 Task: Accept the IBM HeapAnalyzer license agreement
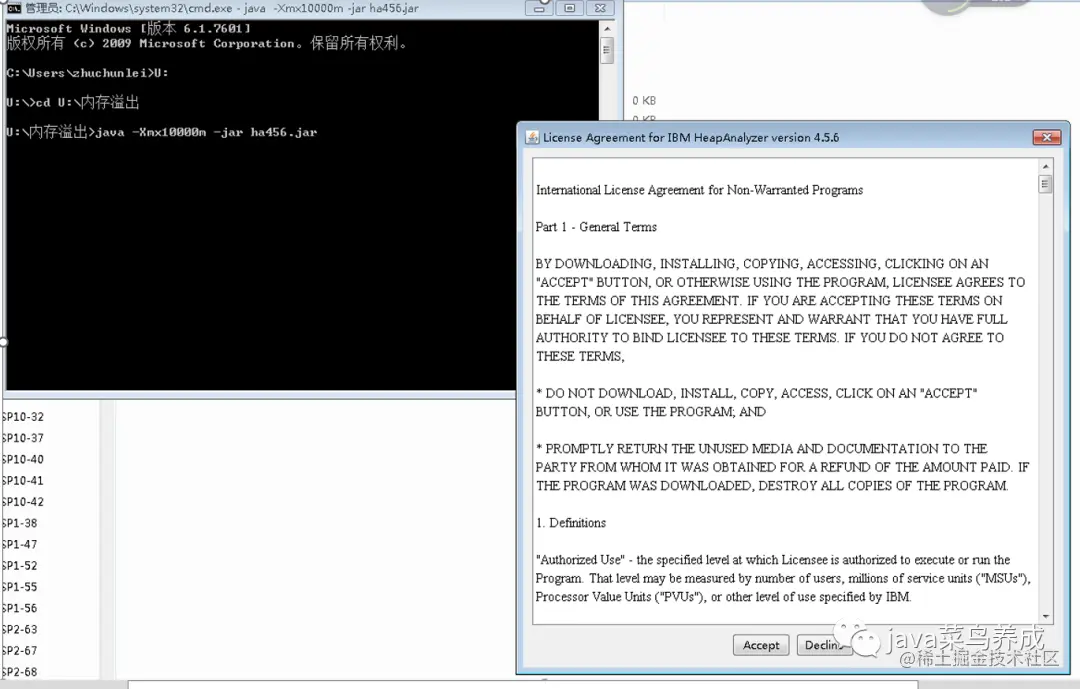click(x=760, y=645)
